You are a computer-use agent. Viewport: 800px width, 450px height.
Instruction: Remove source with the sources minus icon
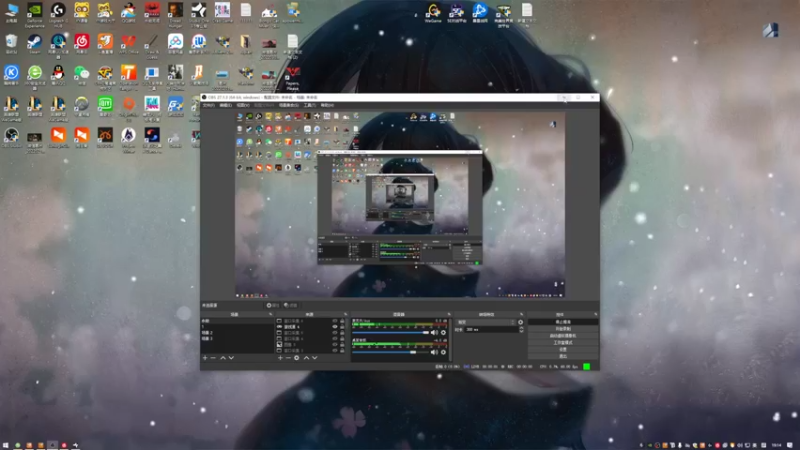(288, 358)
